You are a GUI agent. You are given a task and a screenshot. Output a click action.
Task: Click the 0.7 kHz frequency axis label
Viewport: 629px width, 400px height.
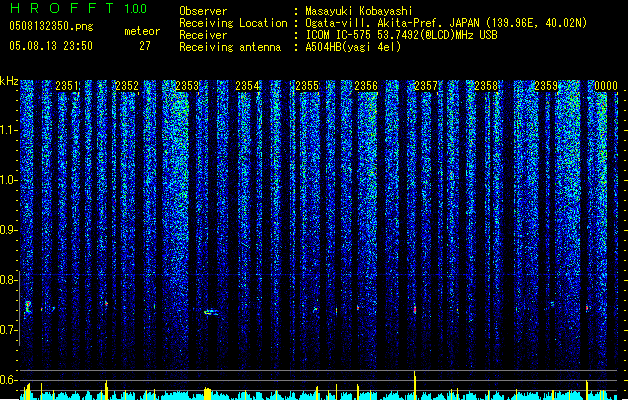point(8,330)
